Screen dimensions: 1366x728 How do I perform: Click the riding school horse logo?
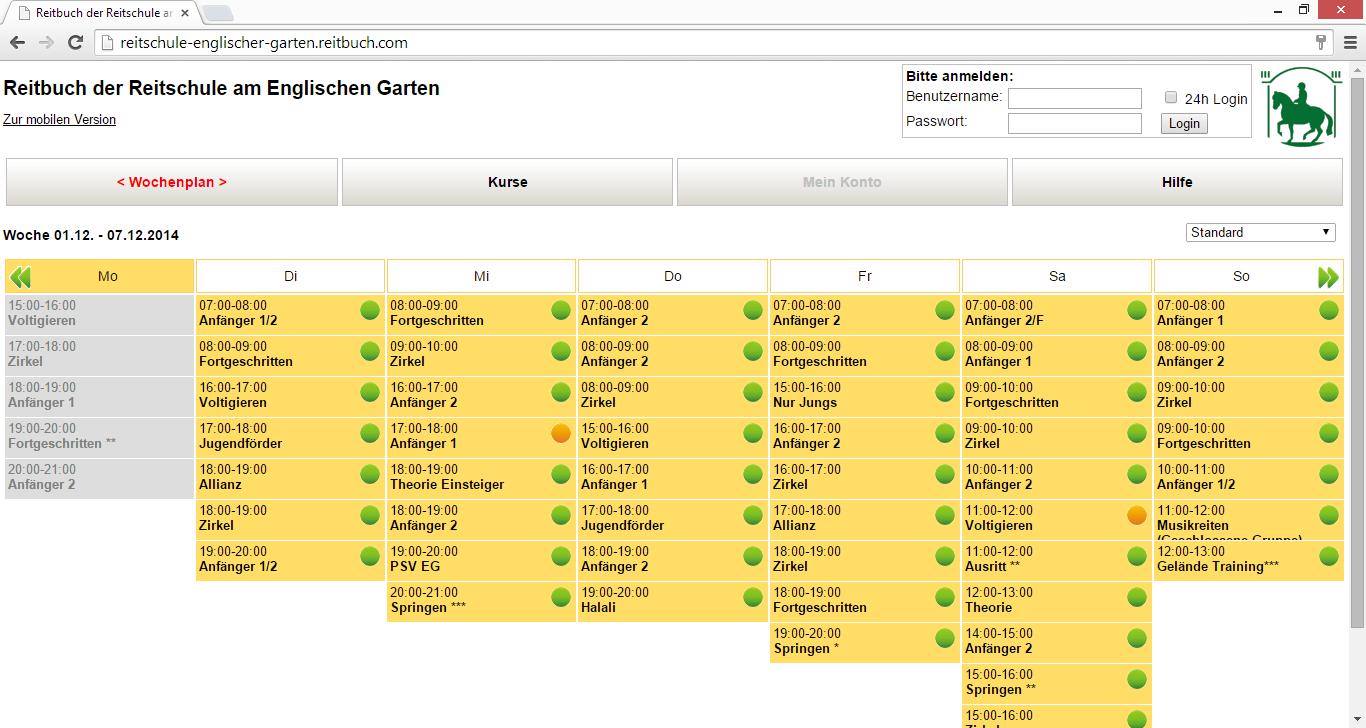1300,106
